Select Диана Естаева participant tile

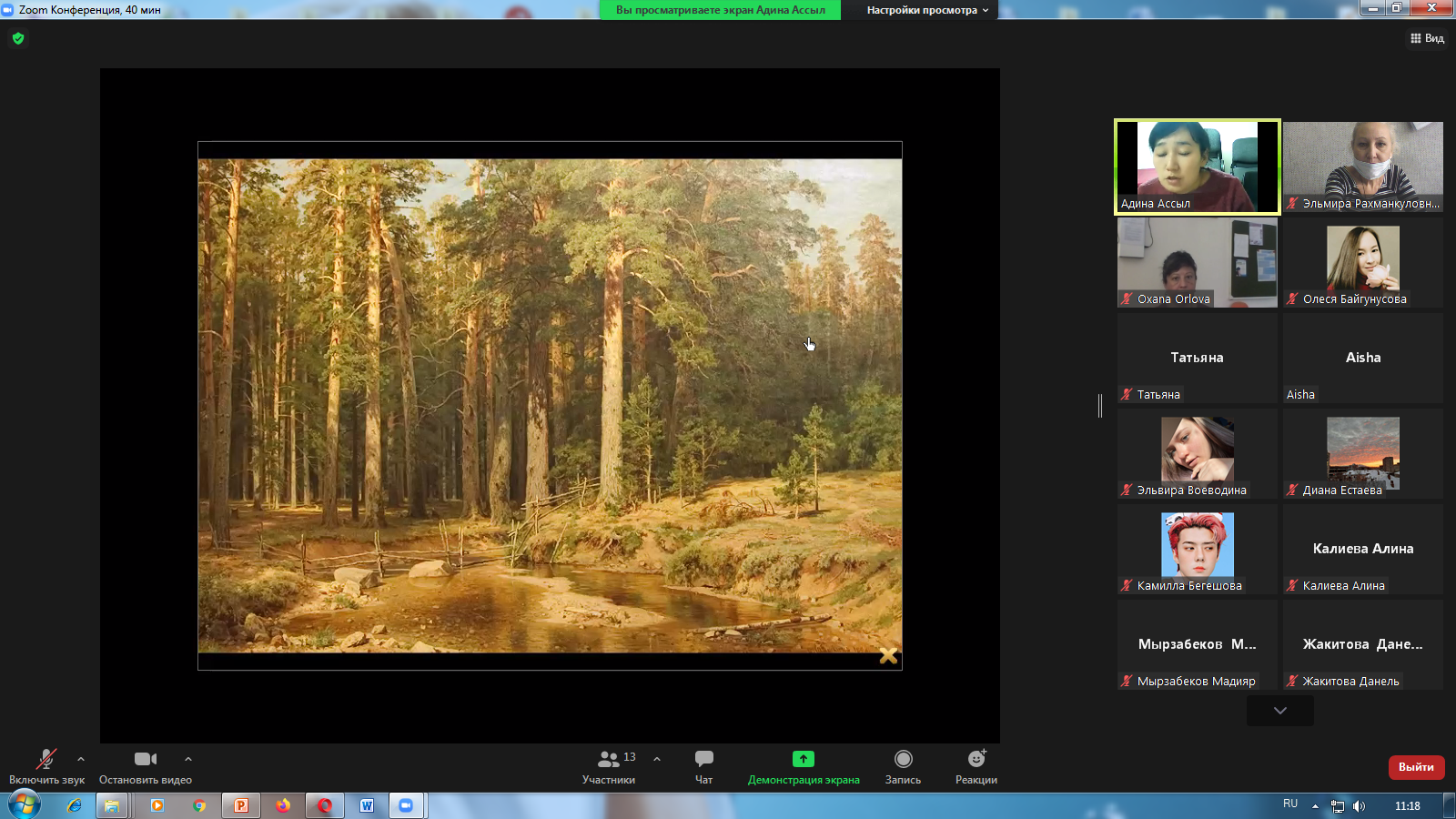click(x=1363, y=453)
